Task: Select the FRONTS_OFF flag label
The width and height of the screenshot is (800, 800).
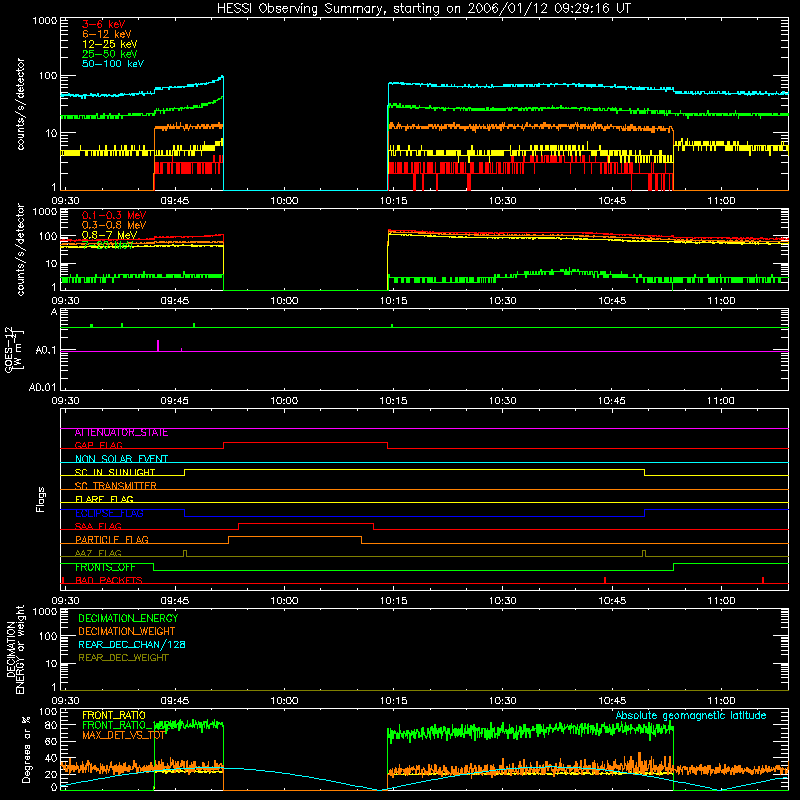Action: (x=105, y=567)
